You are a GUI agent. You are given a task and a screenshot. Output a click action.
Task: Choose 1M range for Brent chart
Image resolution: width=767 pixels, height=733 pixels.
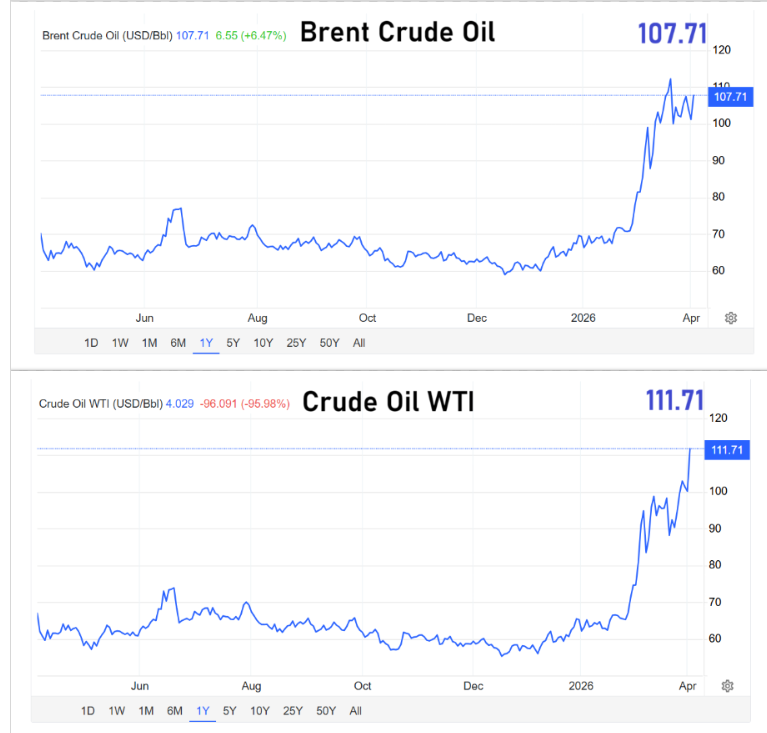click(x=149, y=343)
